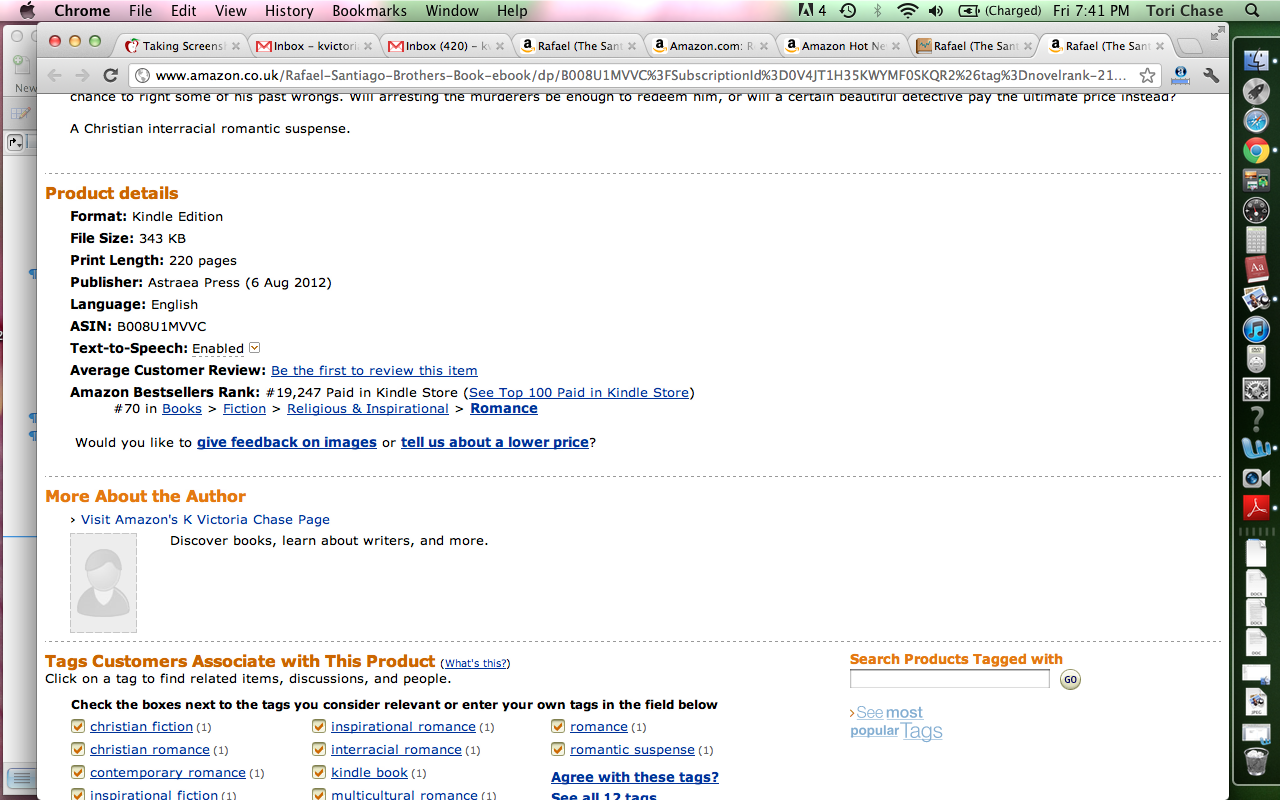1280x800 pixels.
Task: Open Calculator from the dock
Action: pos(1256,240)
